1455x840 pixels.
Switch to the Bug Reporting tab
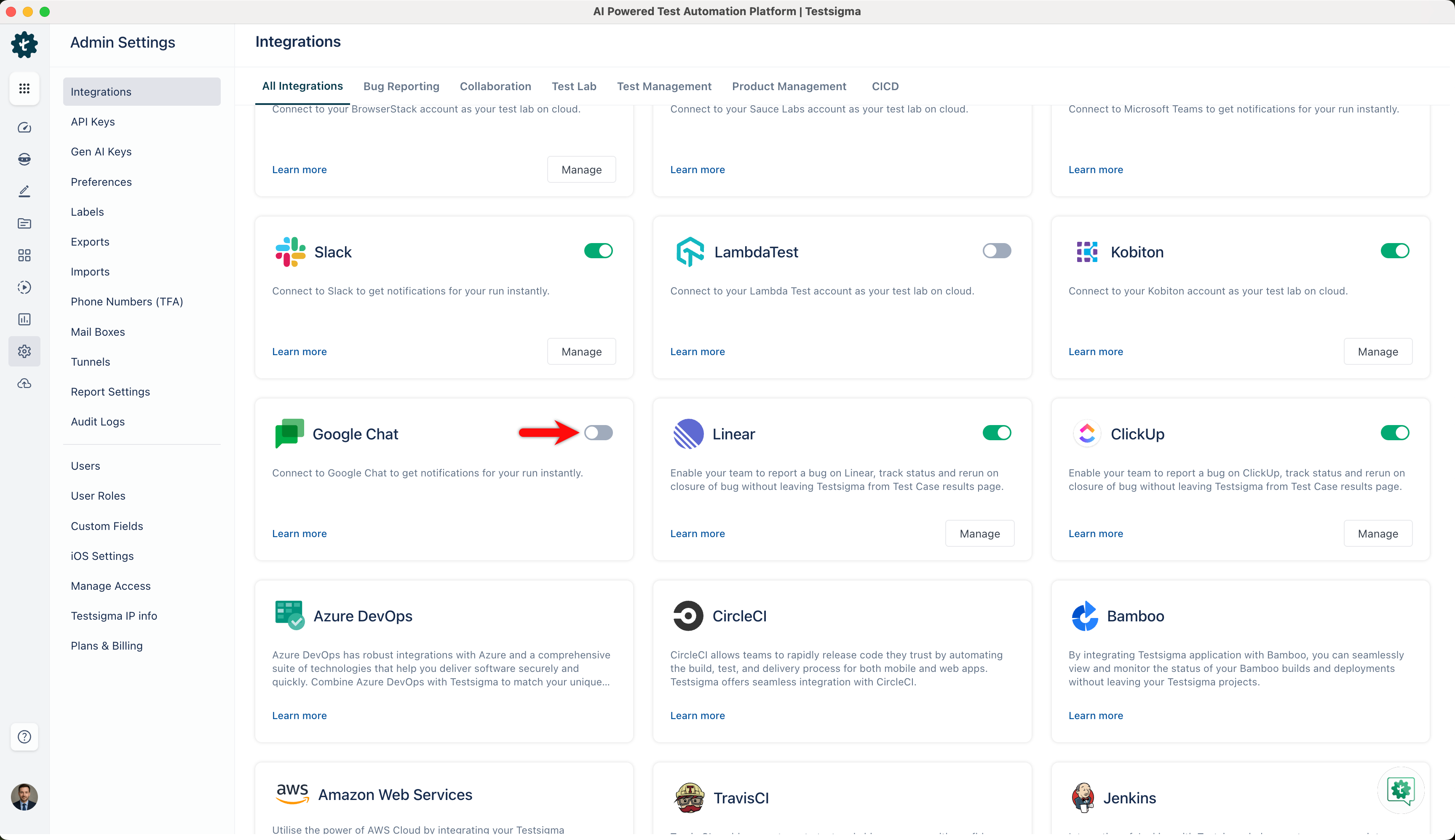pos(401,86)
